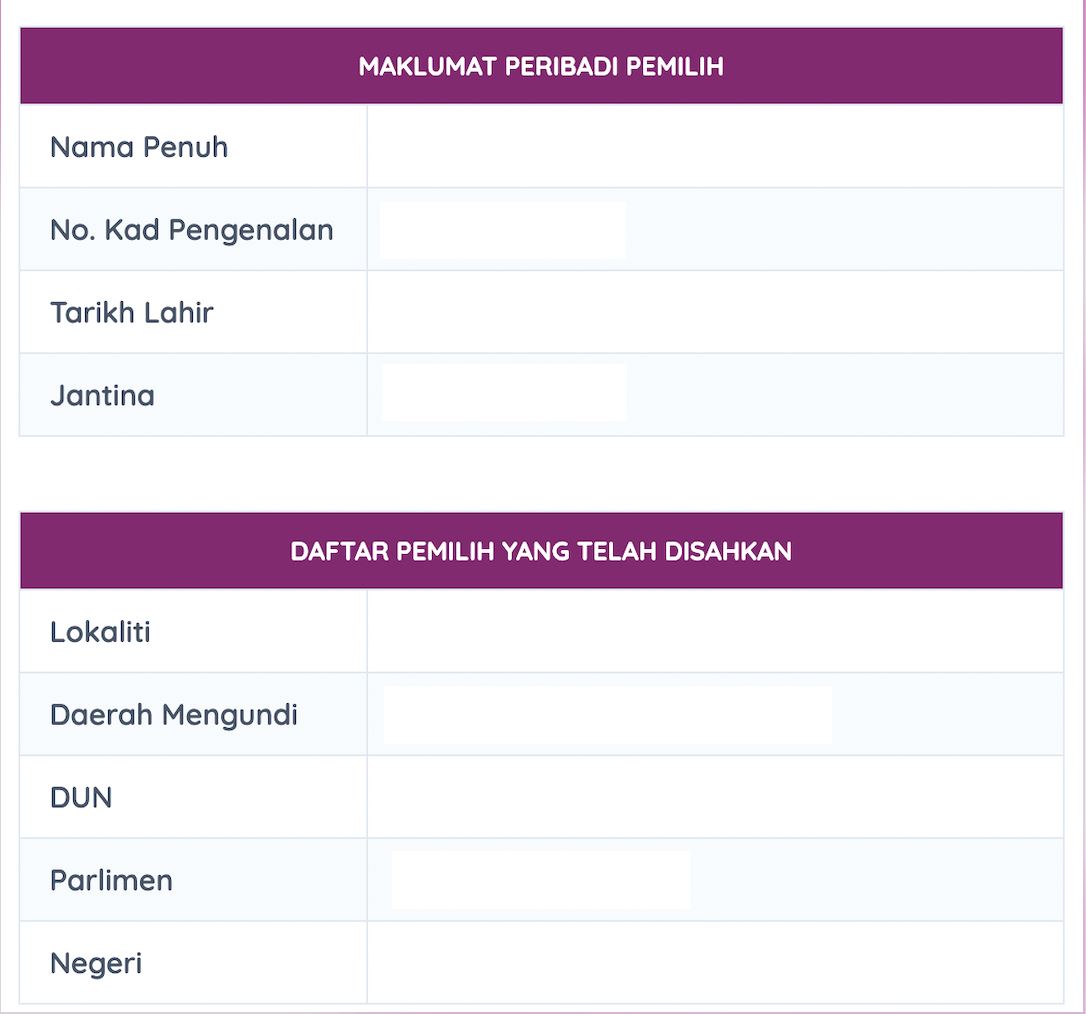Click the empty Lokaliti value cell
Viewport: 1086px width, 1014px height.
(x=714, y=632)
